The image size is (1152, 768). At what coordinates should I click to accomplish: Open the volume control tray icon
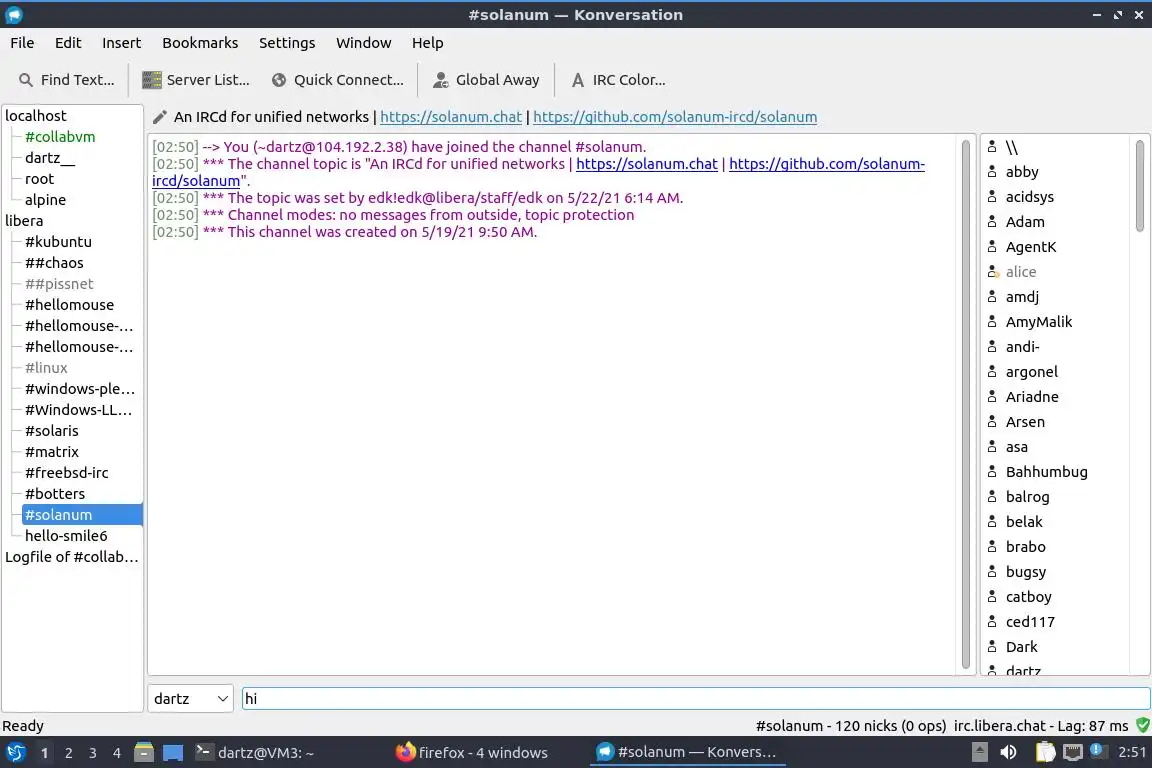point(1009,752)
